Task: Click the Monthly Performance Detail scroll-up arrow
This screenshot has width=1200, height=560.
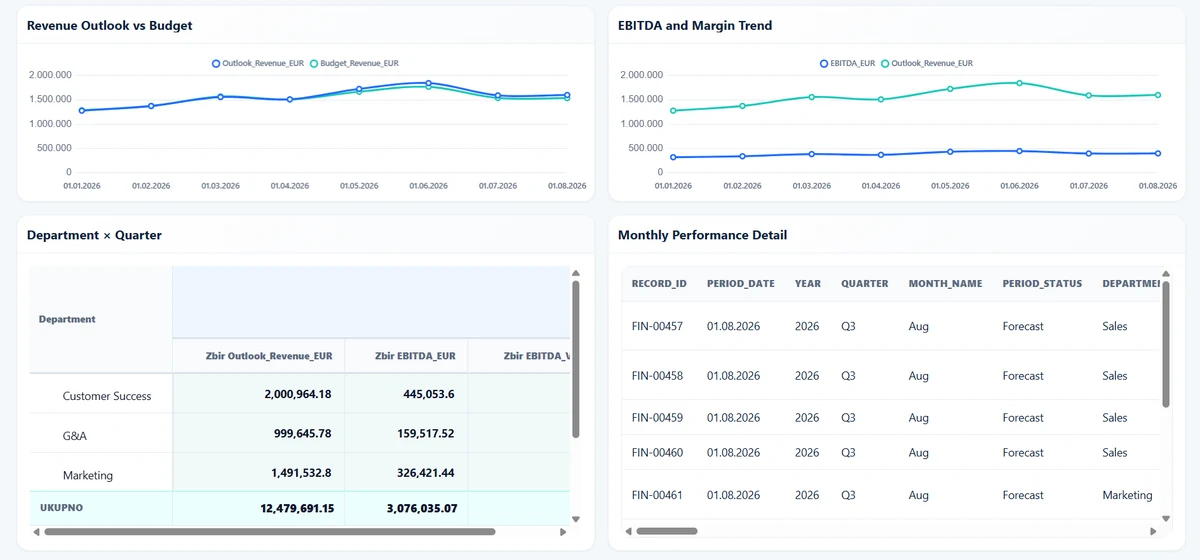Action: click(1166, 273)
